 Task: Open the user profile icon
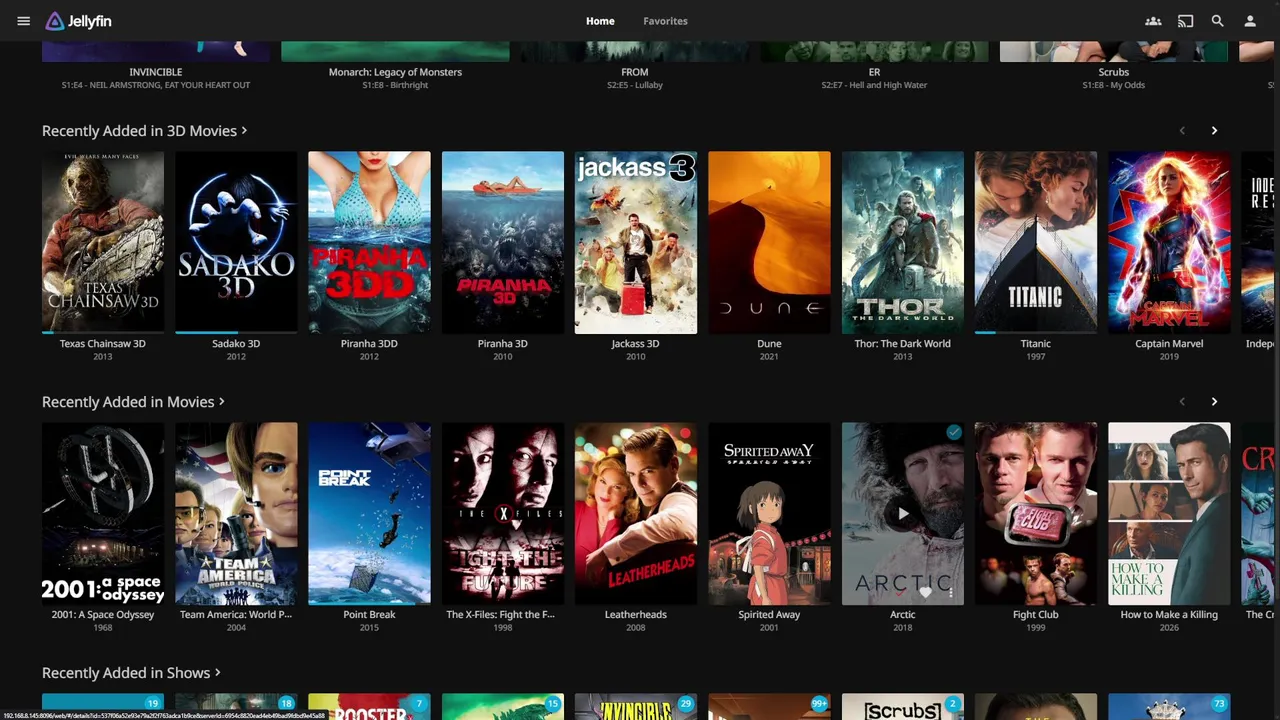(1249, 21)
